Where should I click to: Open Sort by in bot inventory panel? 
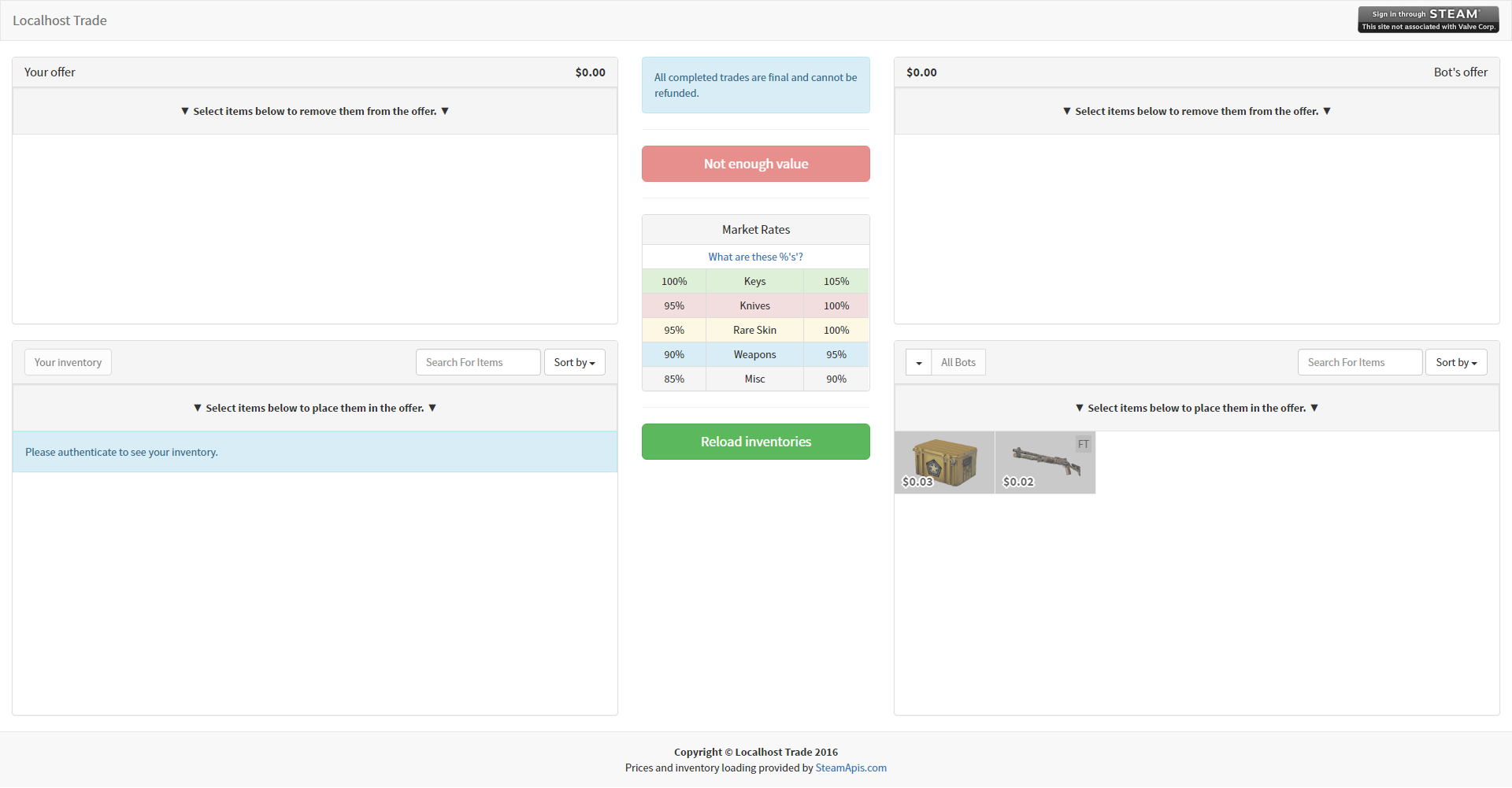pyautogui.click(x=1455, y=363)
